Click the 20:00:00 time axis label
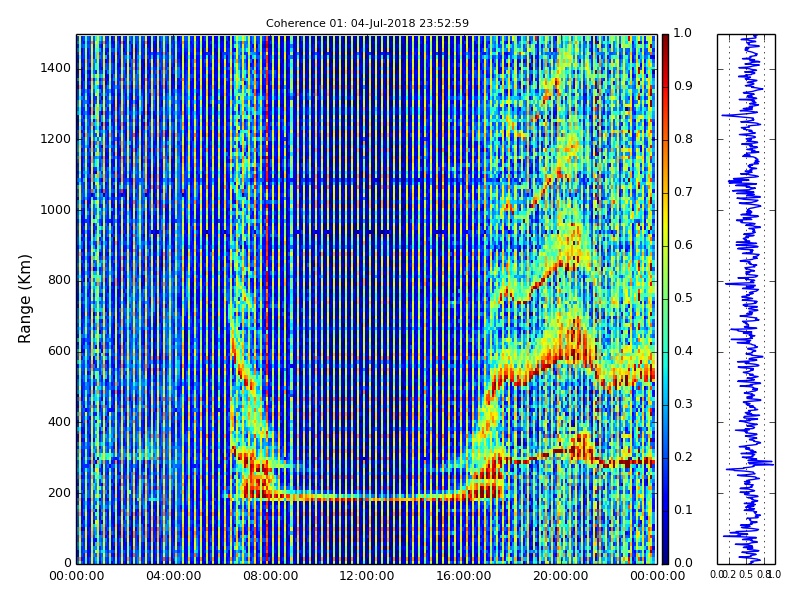This screenshot has width=800, height=600. pos(561,576)
